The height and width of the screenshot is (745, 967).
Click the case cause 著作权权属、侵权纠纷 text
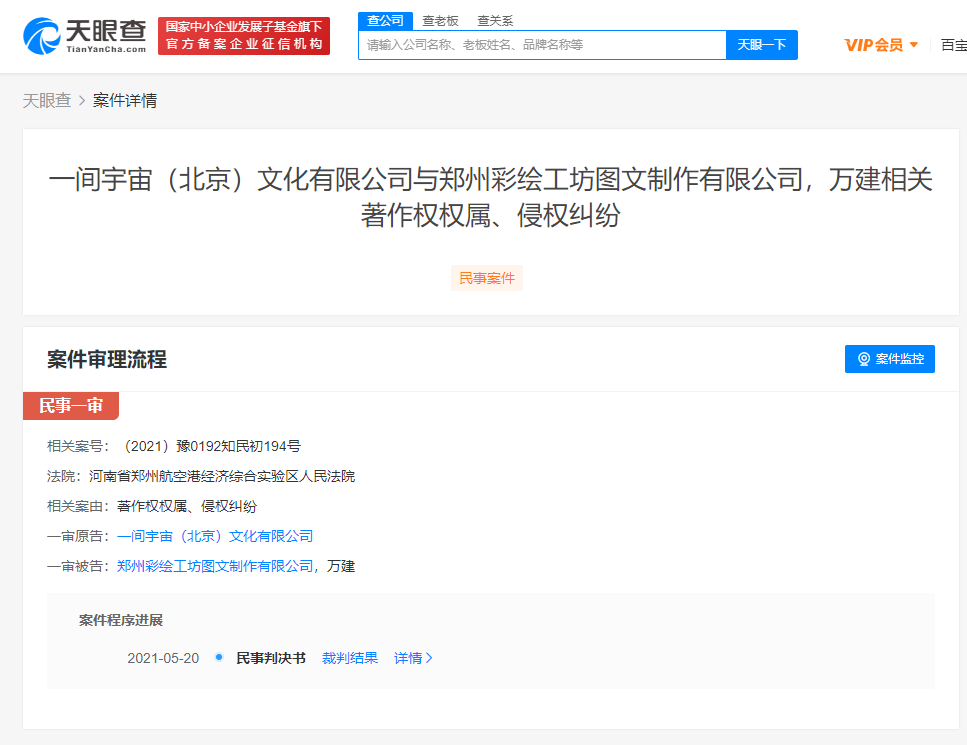(187, 506)
